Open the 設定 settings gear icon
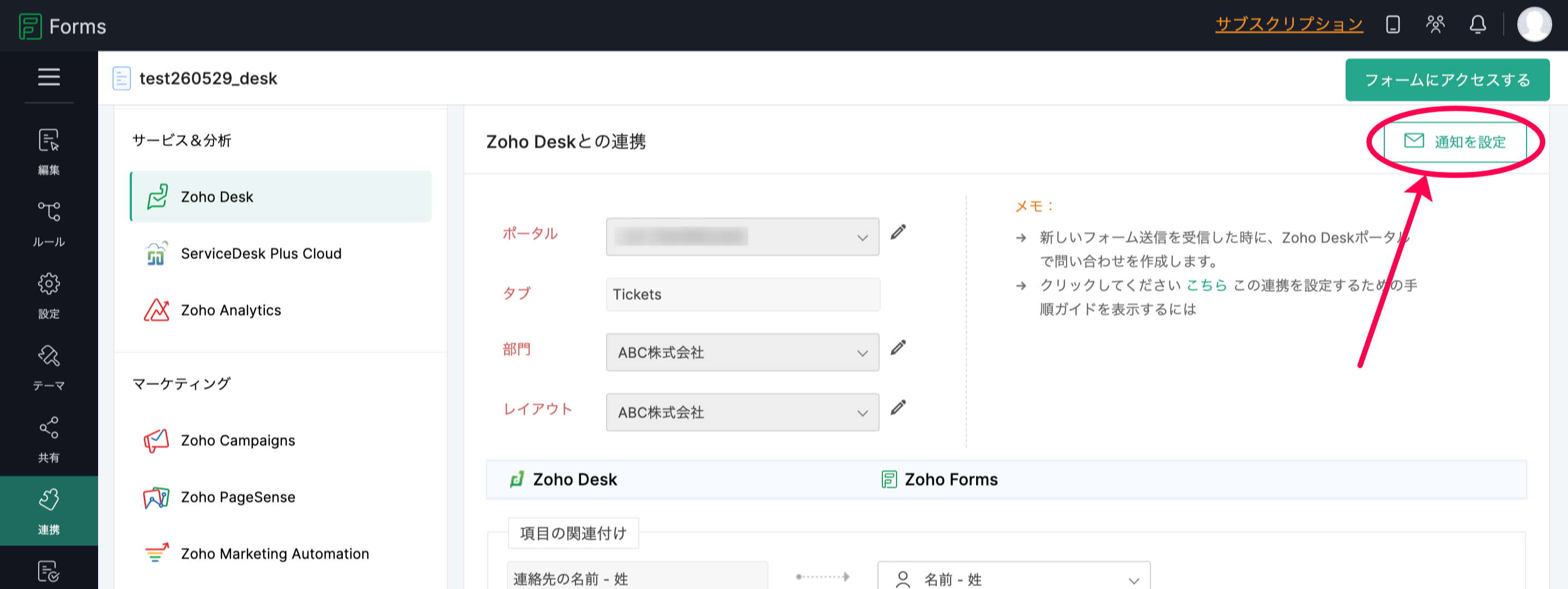1568x589 pixels. (49, 295)
